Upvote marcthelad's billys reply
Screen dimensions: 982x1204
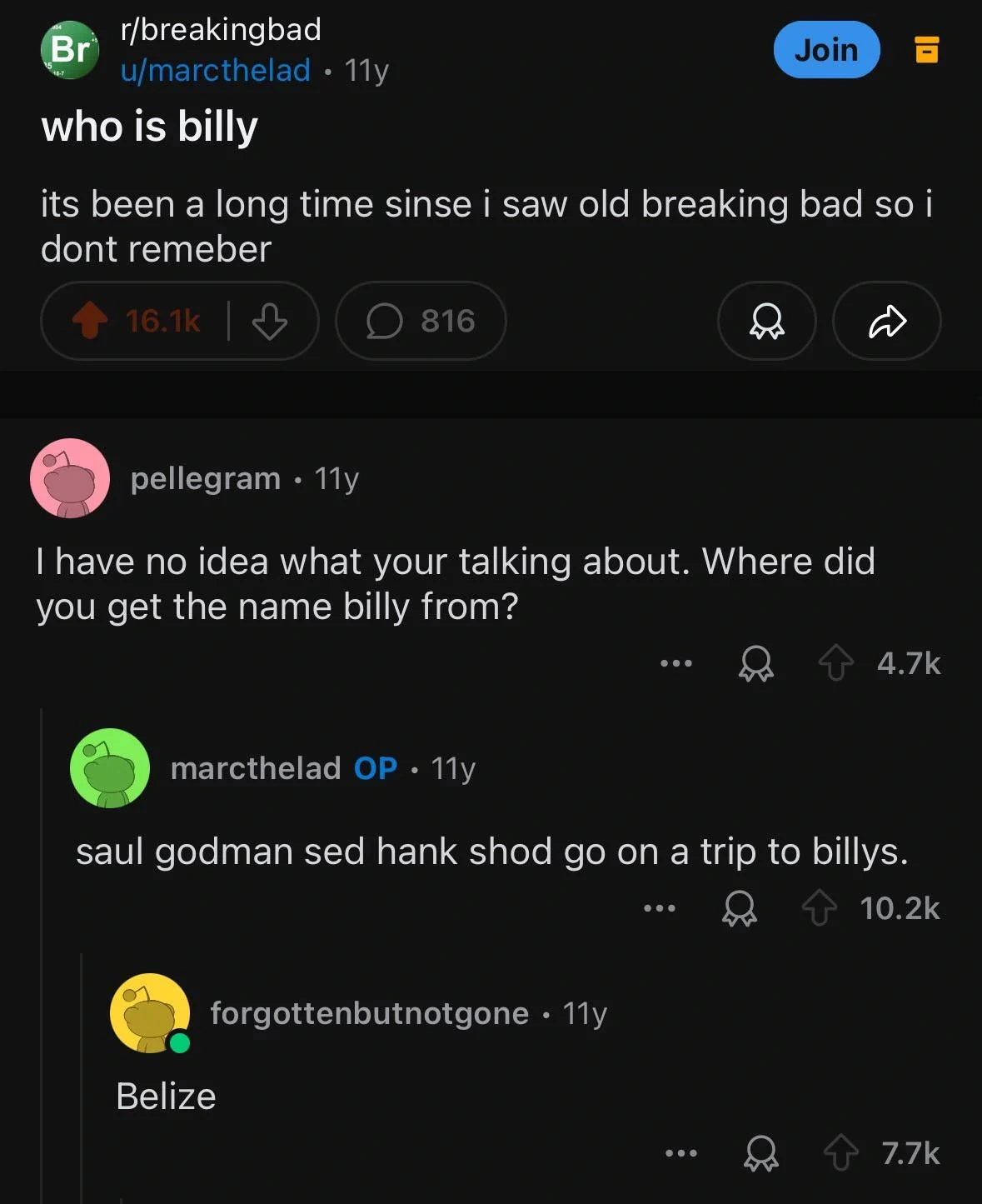820,908
